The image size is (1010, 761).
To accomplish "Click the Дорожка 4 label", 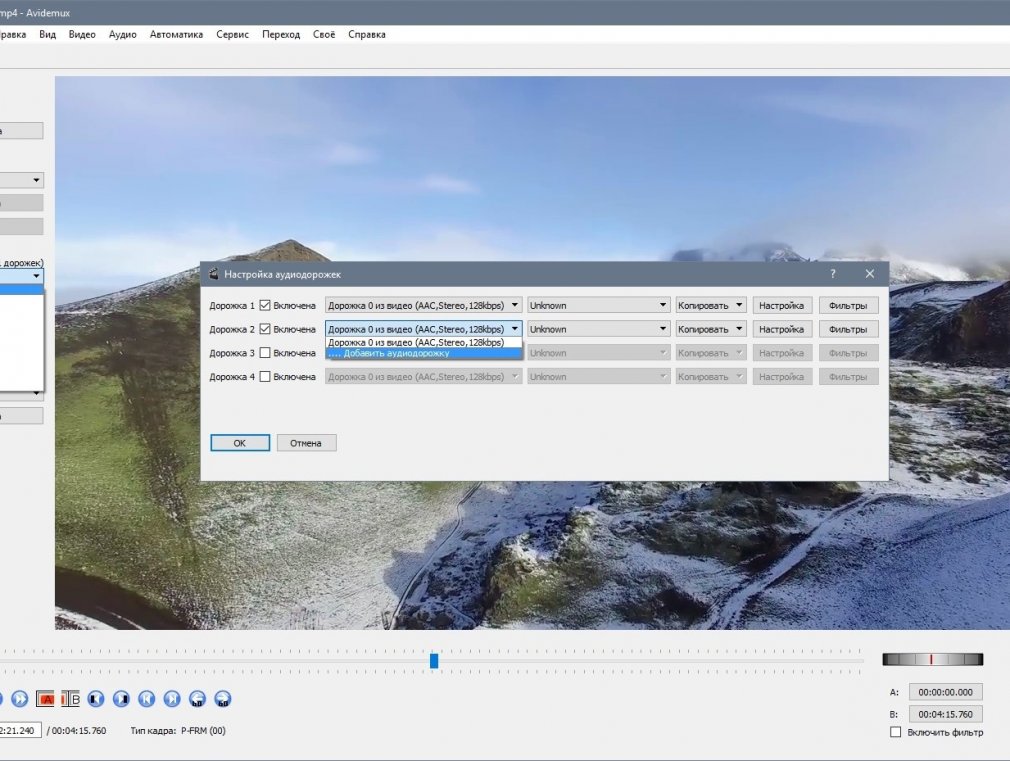I will click(232, 377).
